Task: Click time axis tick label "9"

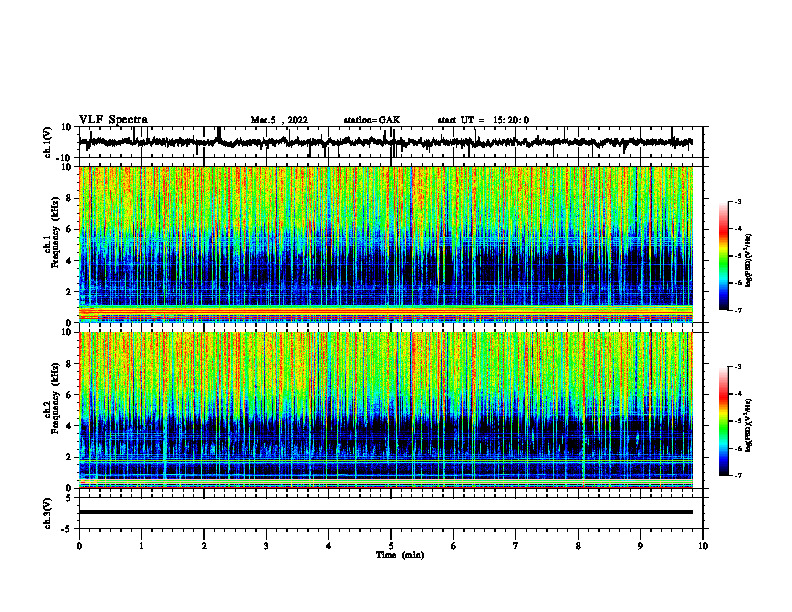Action: click(640, 546)
